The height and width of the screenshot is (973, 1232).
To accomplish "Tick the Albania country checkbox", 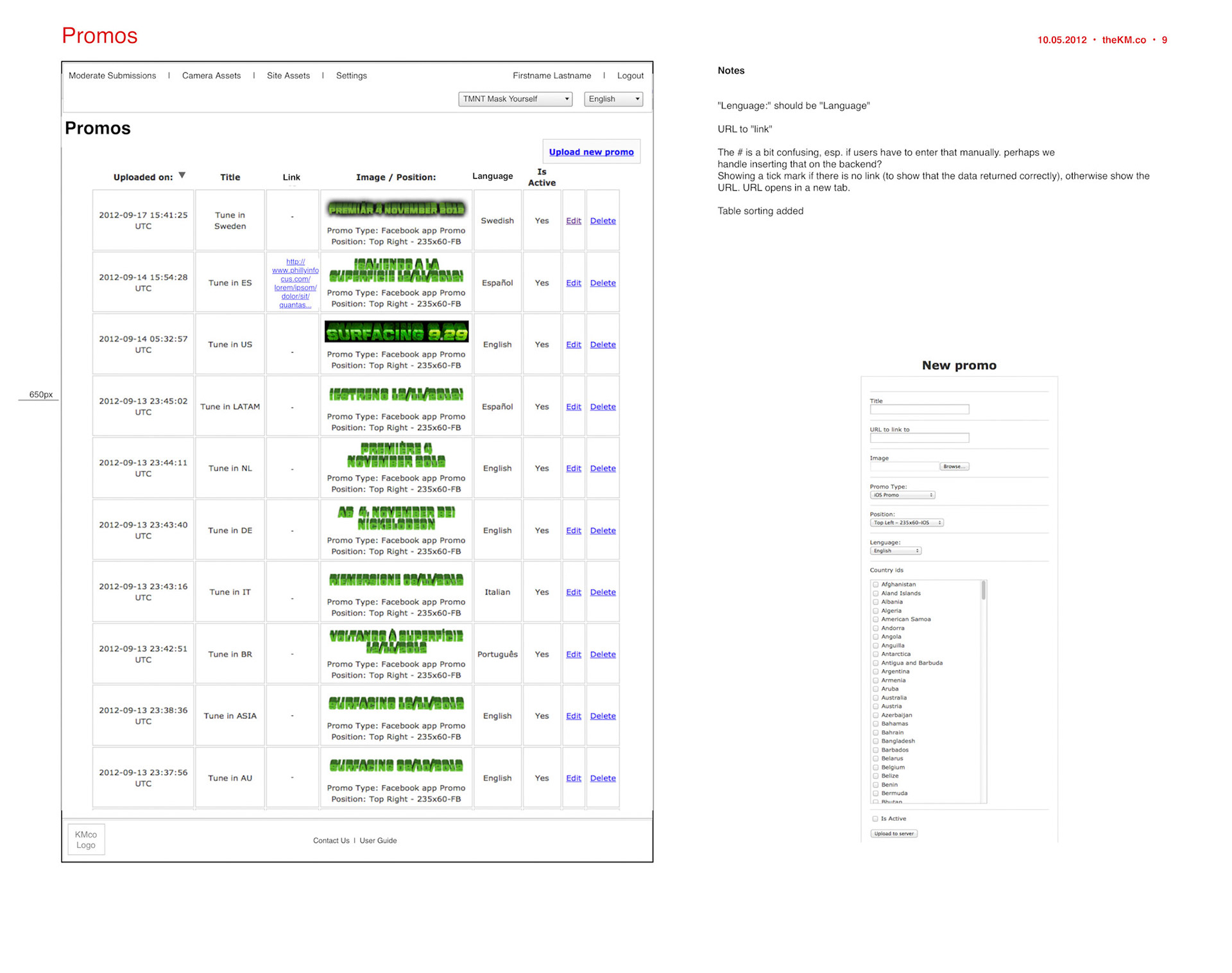I will tap(875, 602).
